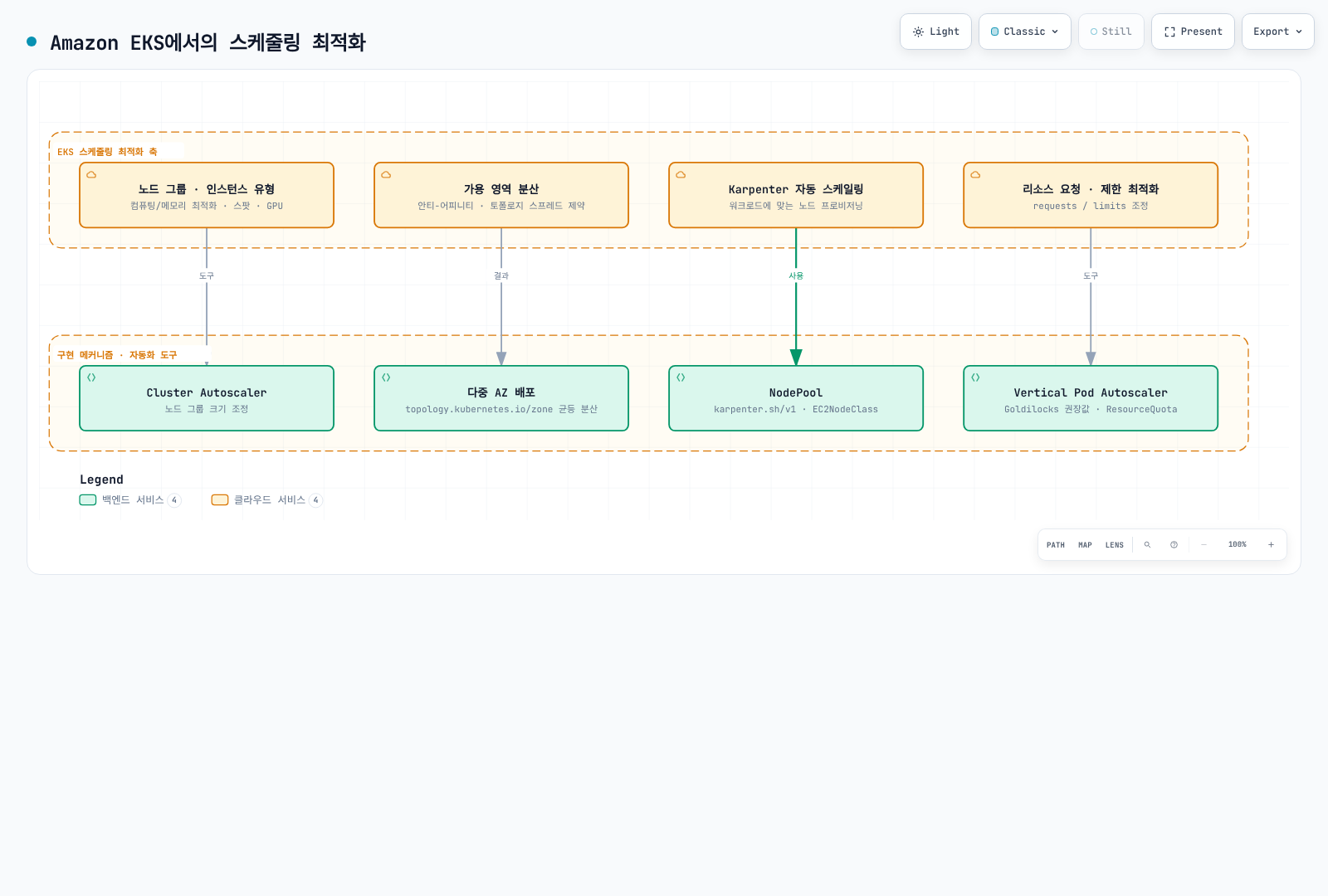
Task: Switch theme with the Light button
Action: click(x=935, y=32)
